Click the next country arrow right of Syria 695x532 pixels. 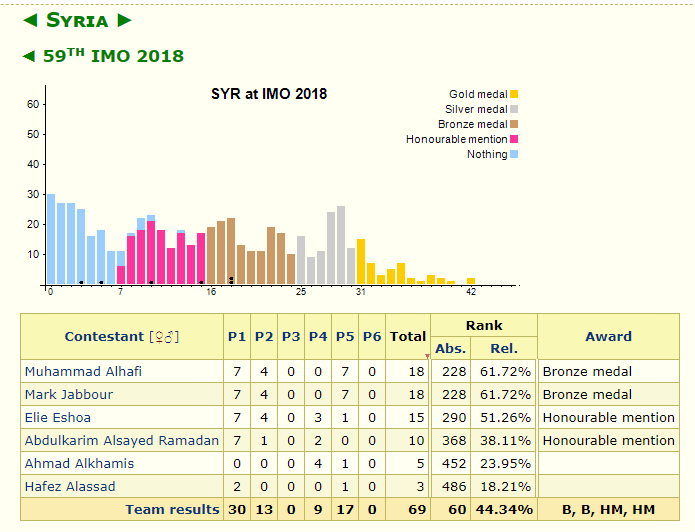(x=124, y=21)
